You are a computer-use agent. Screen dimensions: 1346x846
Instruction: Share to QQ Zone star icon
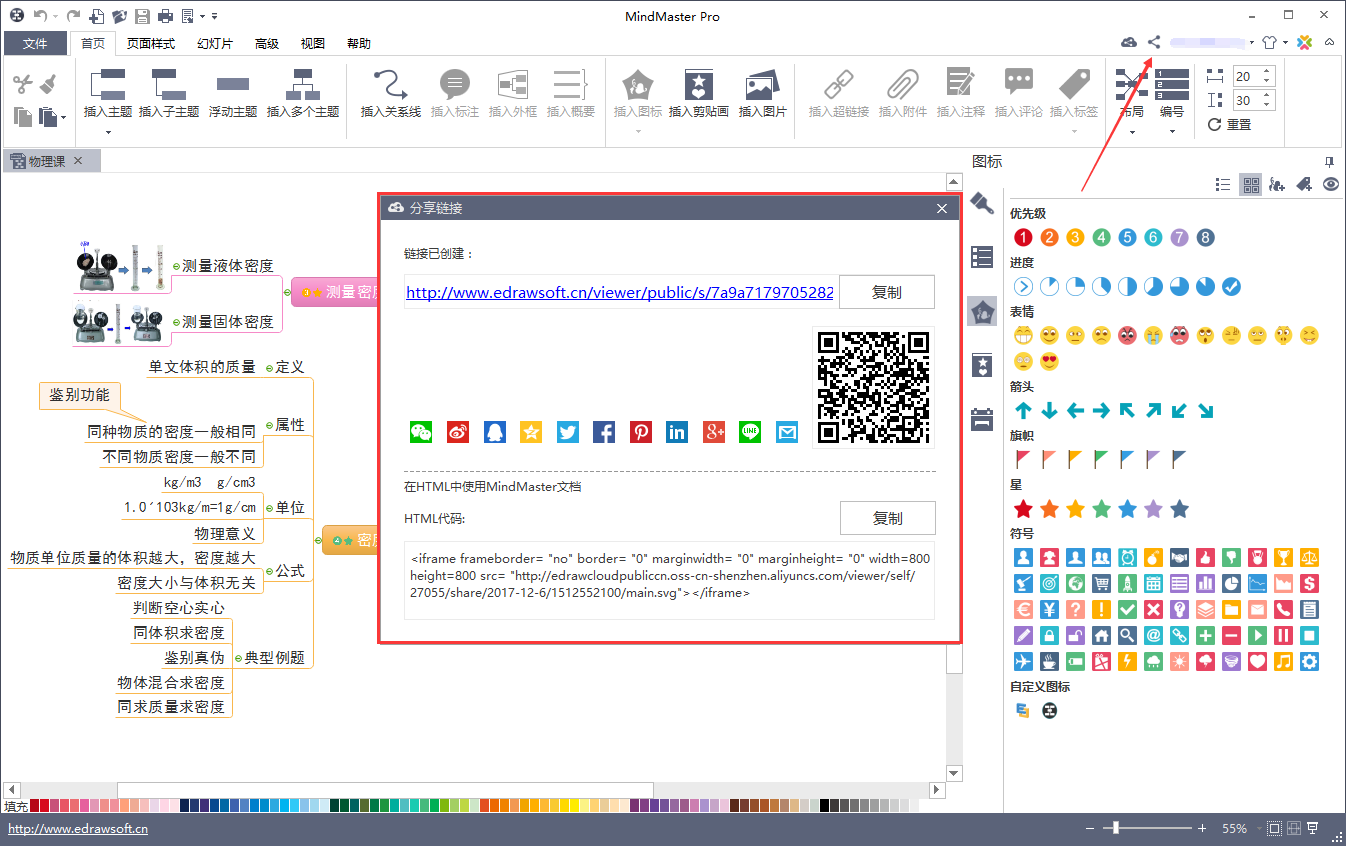click(531, 432)
